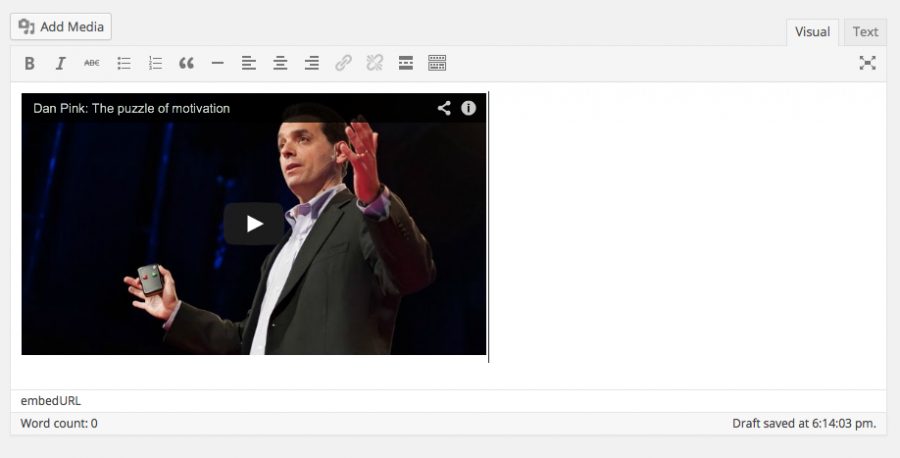
Task: Click the embedURL path label
Action: click(51, 401)
